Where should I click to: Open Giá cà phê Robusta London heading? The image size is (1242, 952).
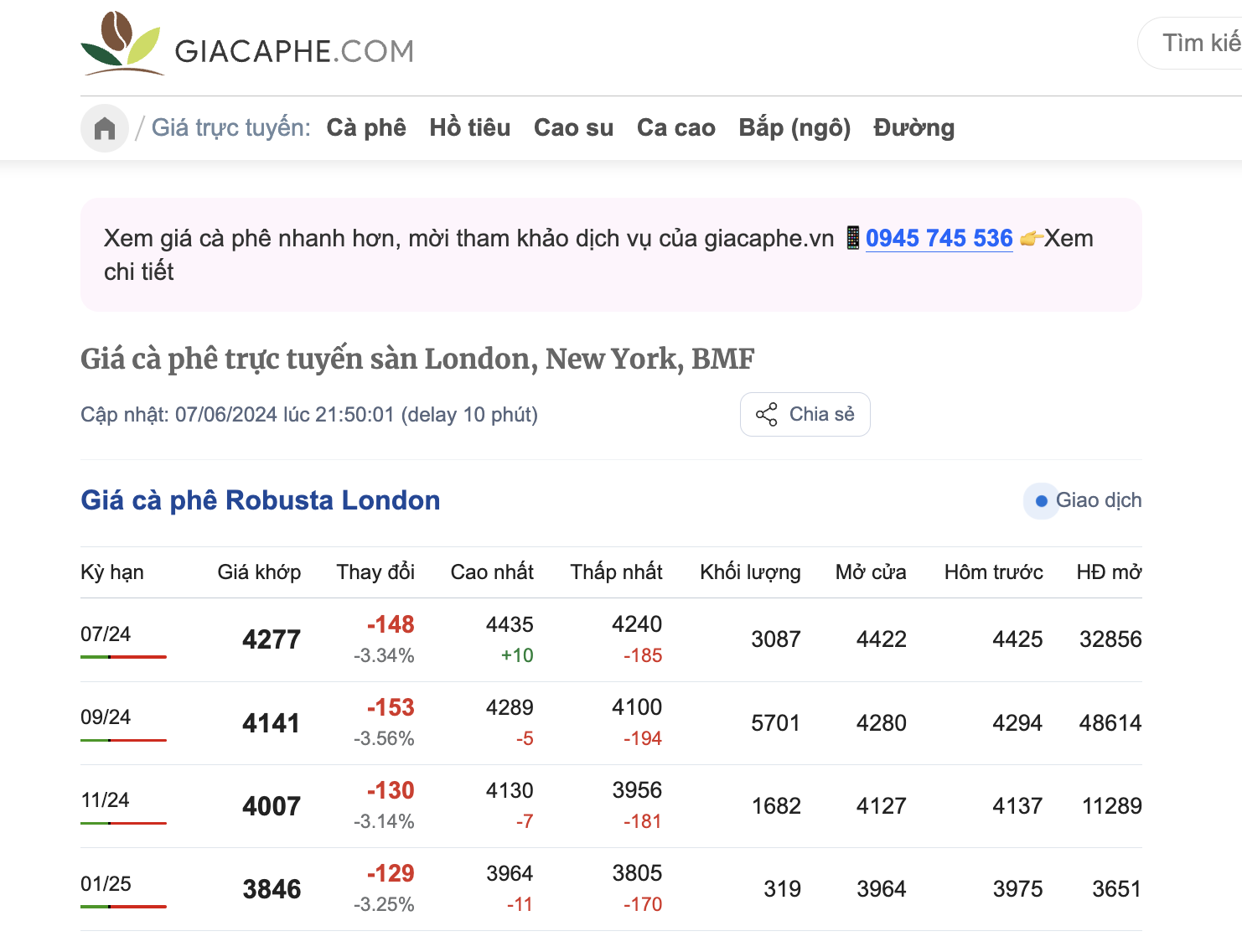click(261, 500)
